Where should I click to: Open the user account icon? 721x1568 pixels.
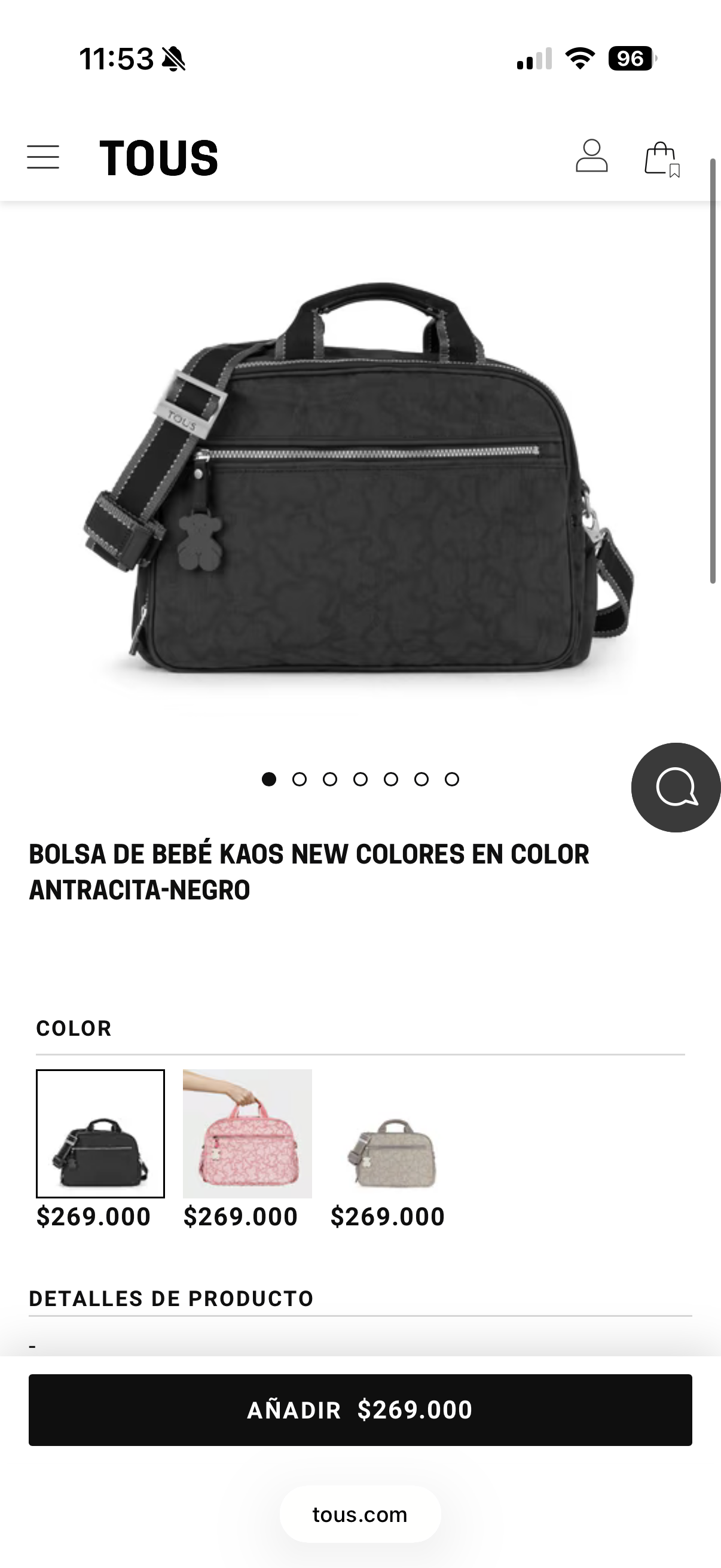pos(591,157)
